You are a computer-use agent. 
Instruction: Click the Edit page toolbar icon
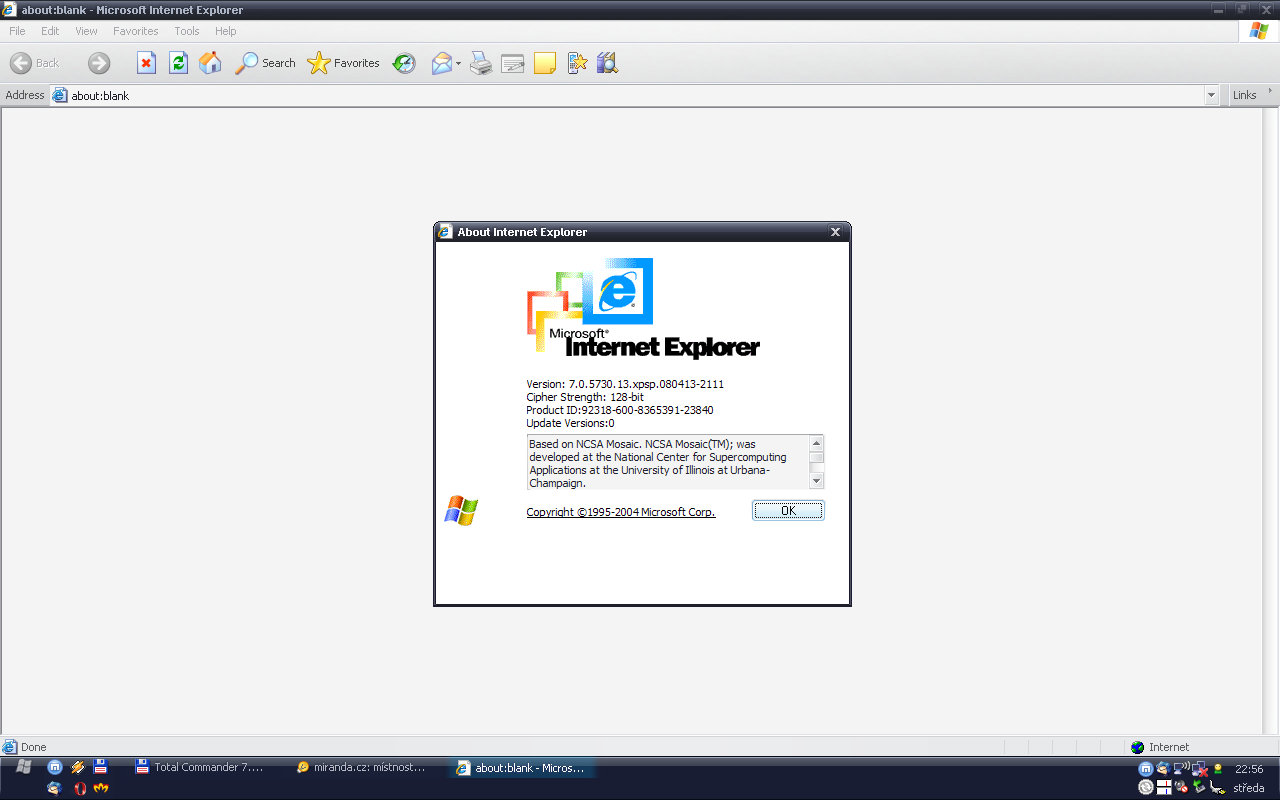tap(513, 63)
